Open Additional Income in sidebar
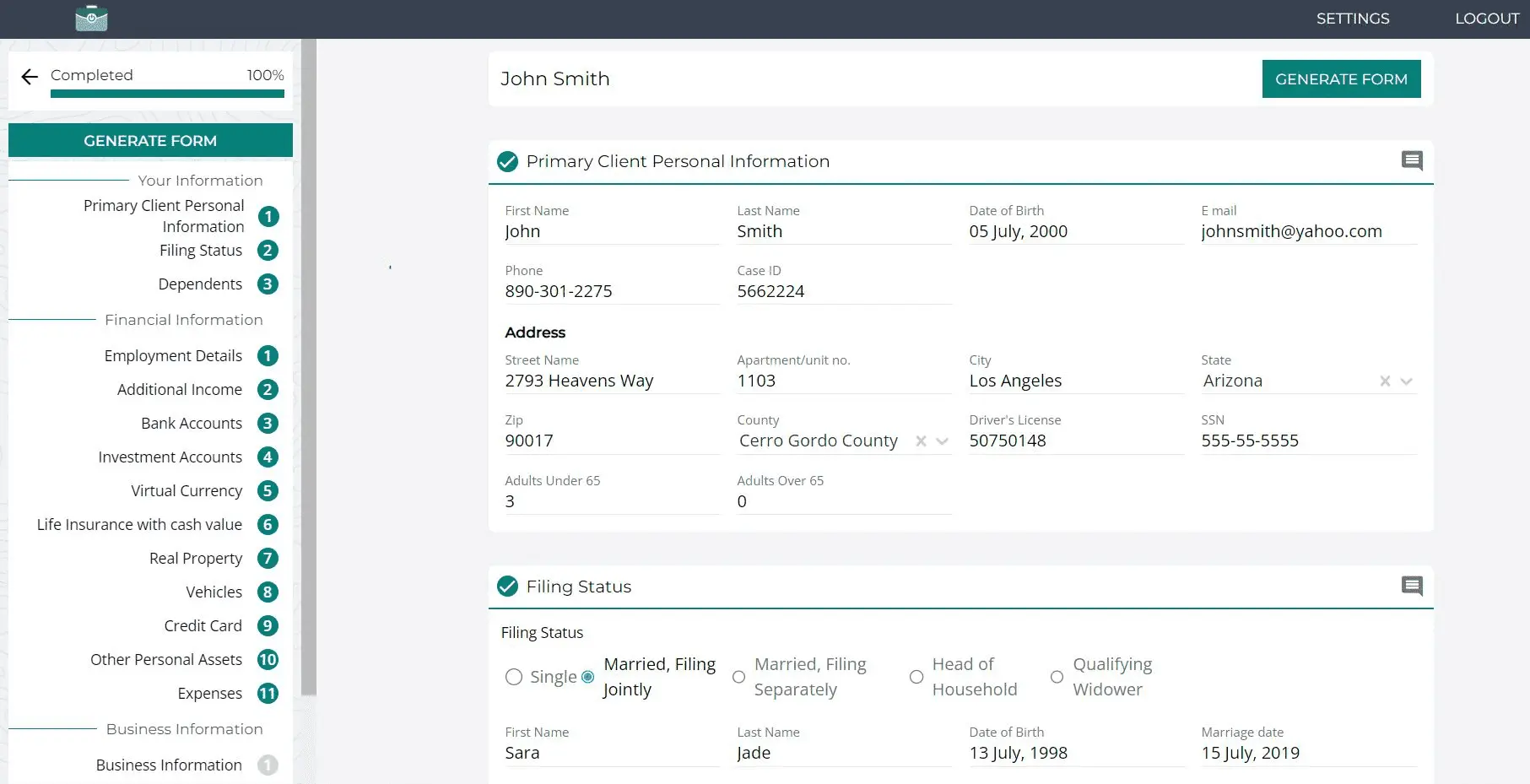1530x784 pixels. click(180, 390)
